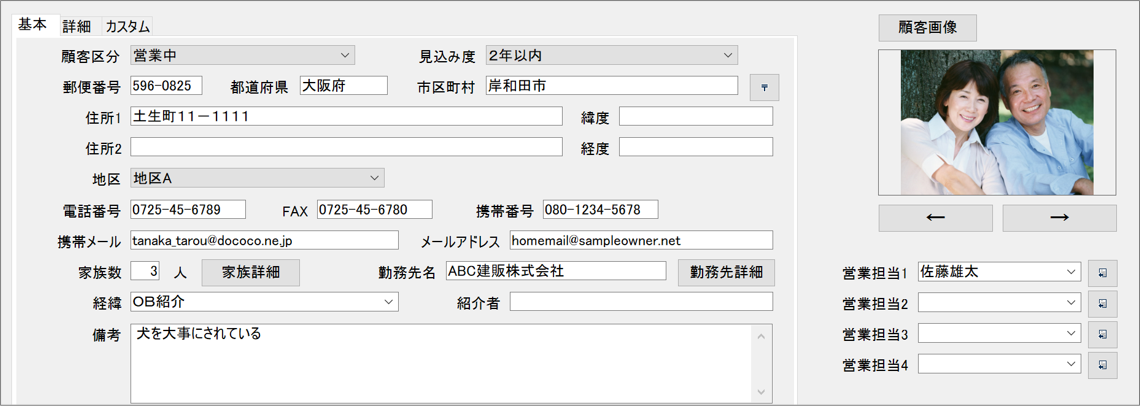Screen dimensions: 1140x406
Task: Expand the 経緯 combo box
Action: coord(389,301)
